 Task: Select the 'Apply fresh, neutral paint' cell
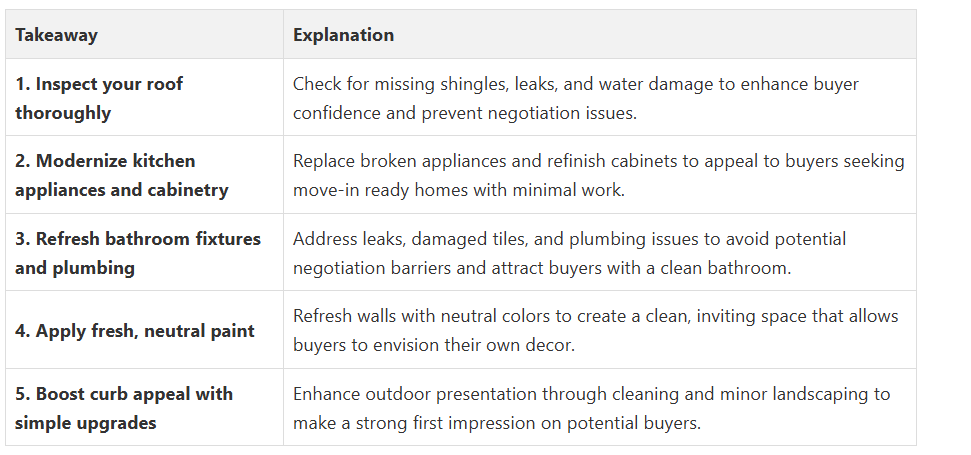[x=135, y=331]
